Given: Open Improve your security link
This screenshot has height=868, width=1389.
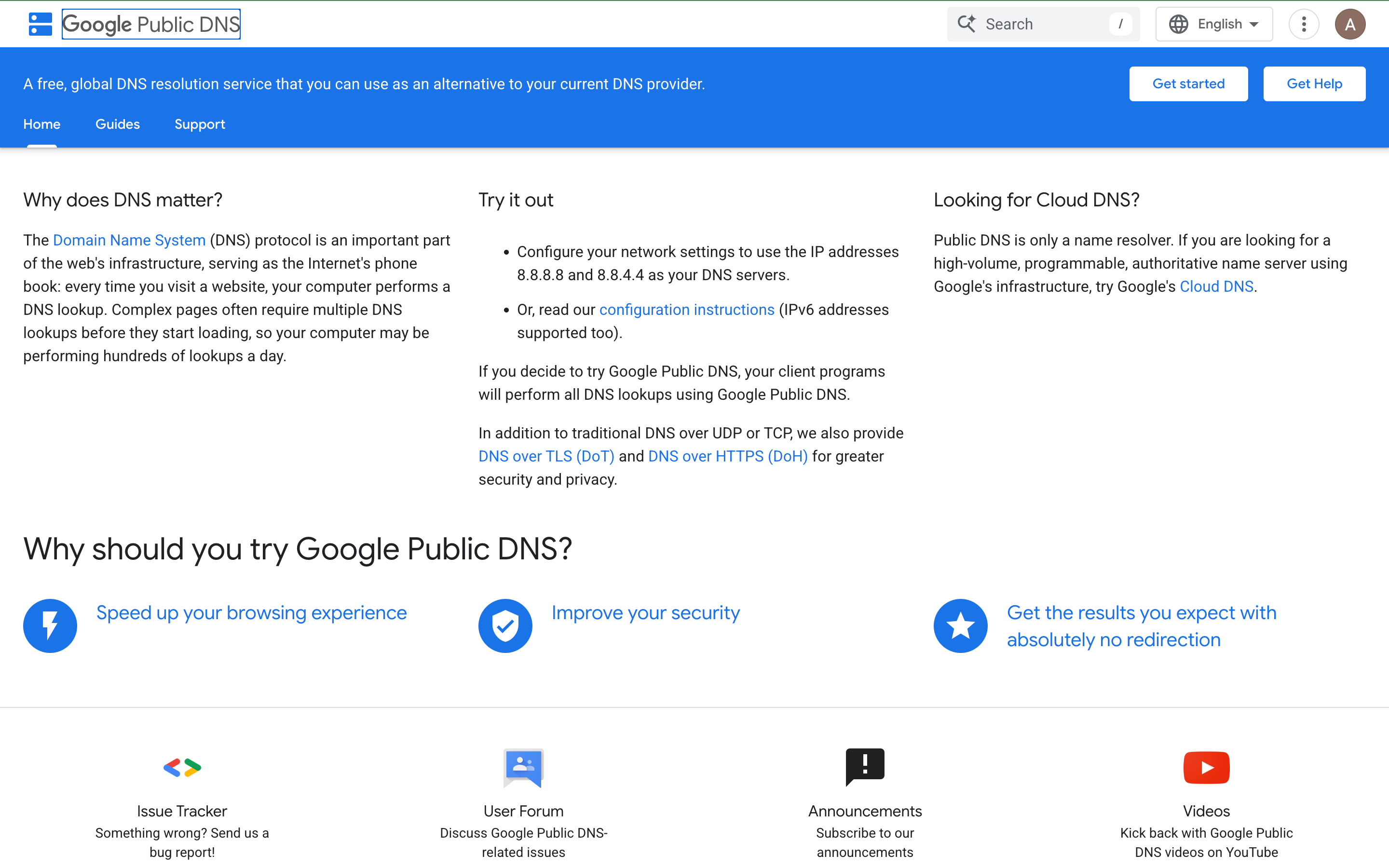Looking at the screenshot, I should tap(646, 612).
